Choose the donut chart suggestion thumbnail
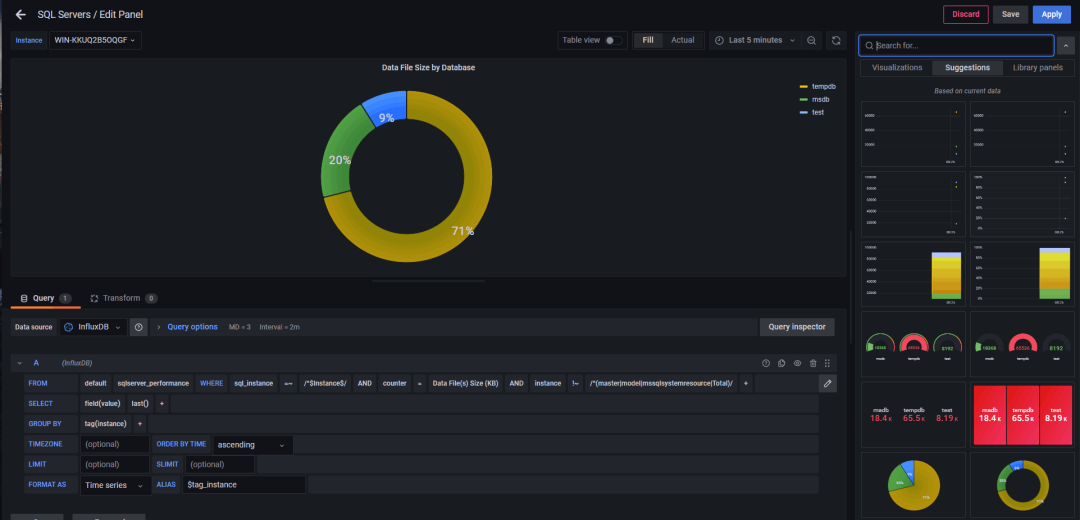 click(1022, 485)
